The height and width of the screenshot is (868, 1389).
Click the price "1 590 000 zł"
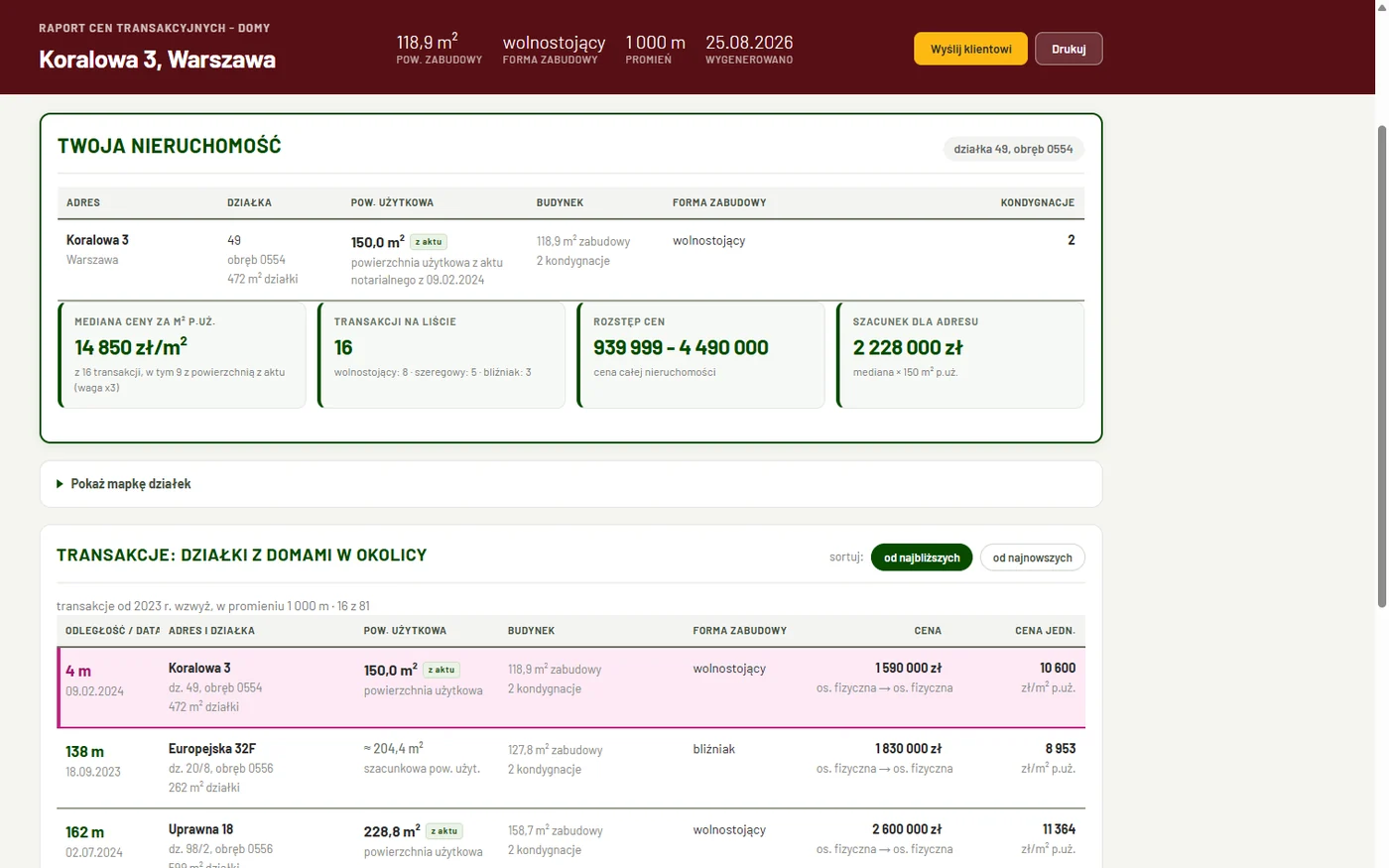pos(908,669)
